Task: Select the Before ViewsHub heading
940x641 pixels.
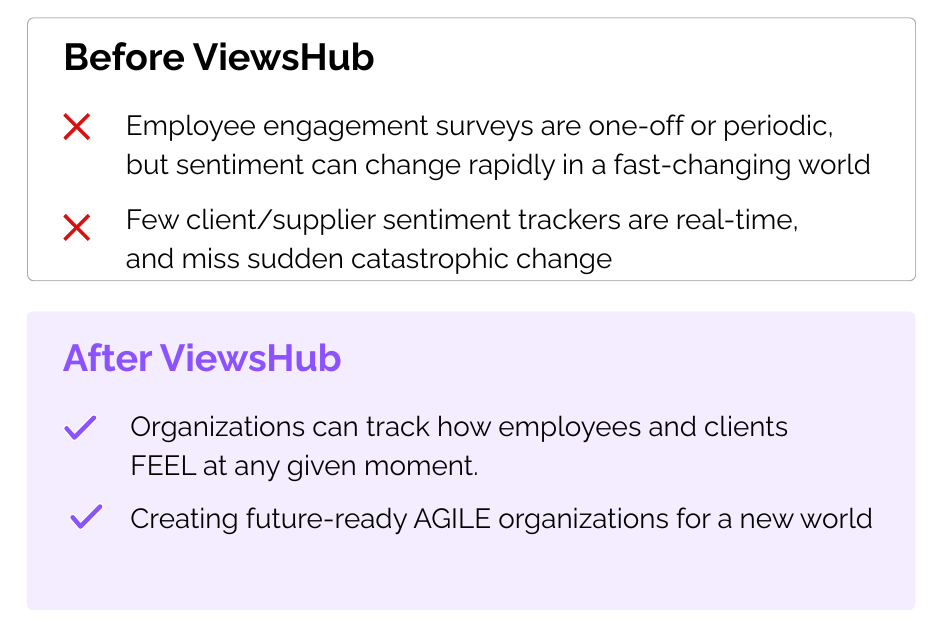Action: click(x=219, y=58)
